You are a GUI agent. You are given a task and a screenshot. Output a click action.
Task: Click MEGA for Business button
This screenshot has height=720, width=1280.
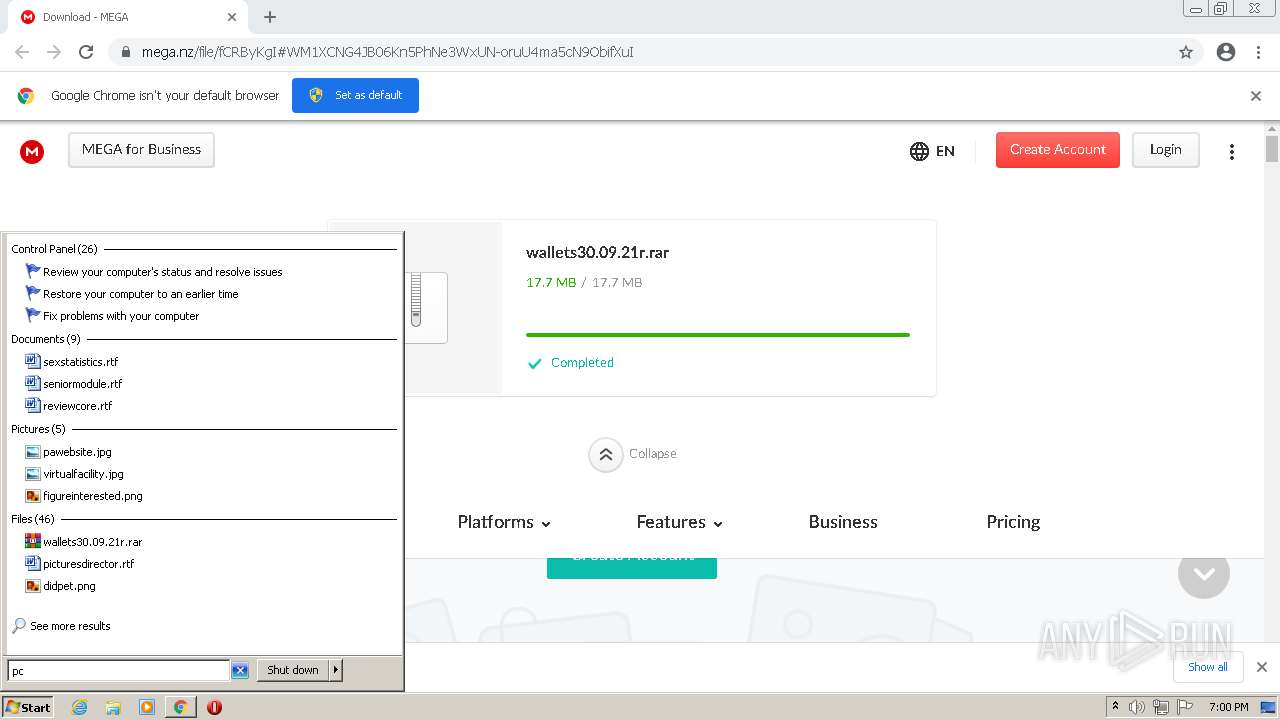(x=141, y=150)
